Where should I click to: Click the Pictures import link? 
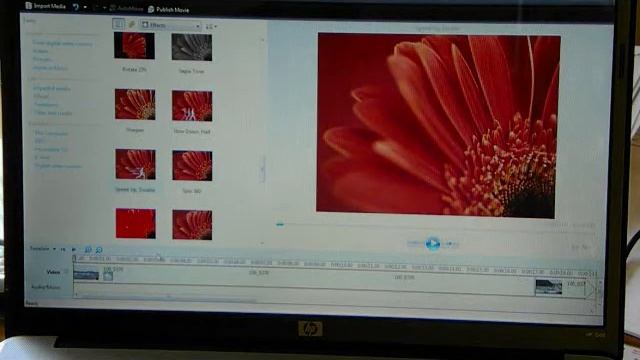[42, 60]
